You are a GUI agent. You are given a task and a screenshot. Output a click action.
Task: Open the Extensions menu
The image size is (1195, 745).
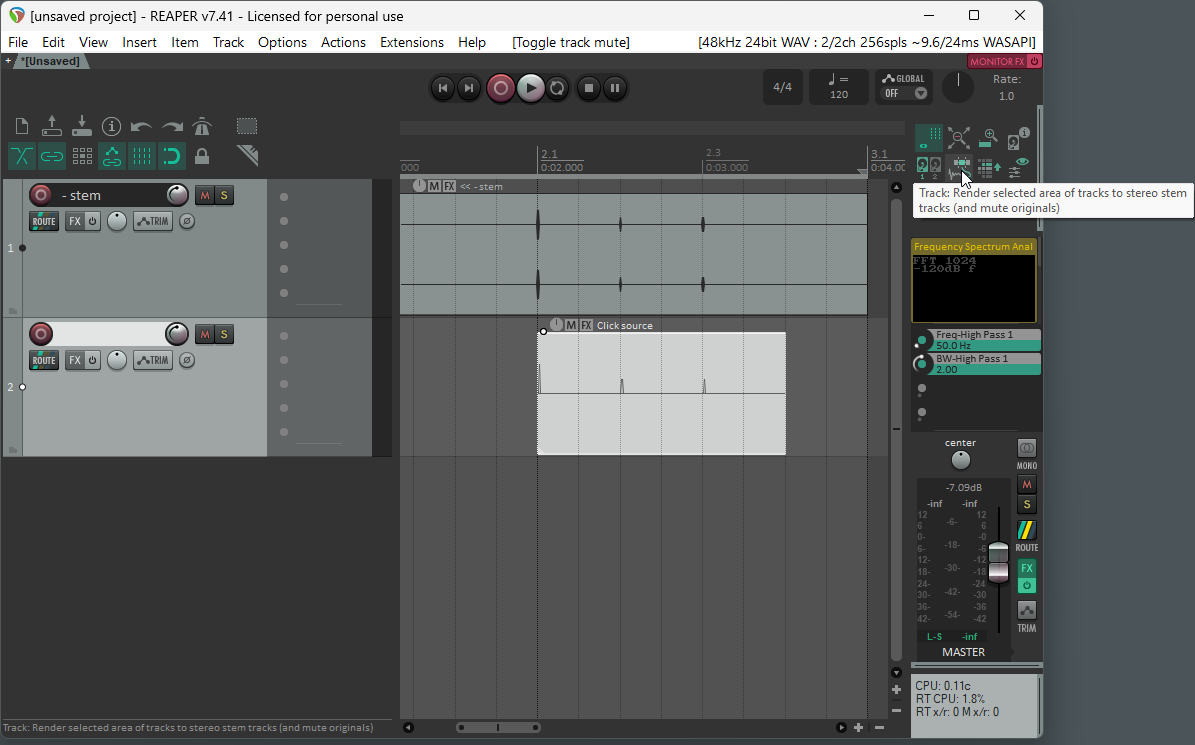tap(411, 42)
